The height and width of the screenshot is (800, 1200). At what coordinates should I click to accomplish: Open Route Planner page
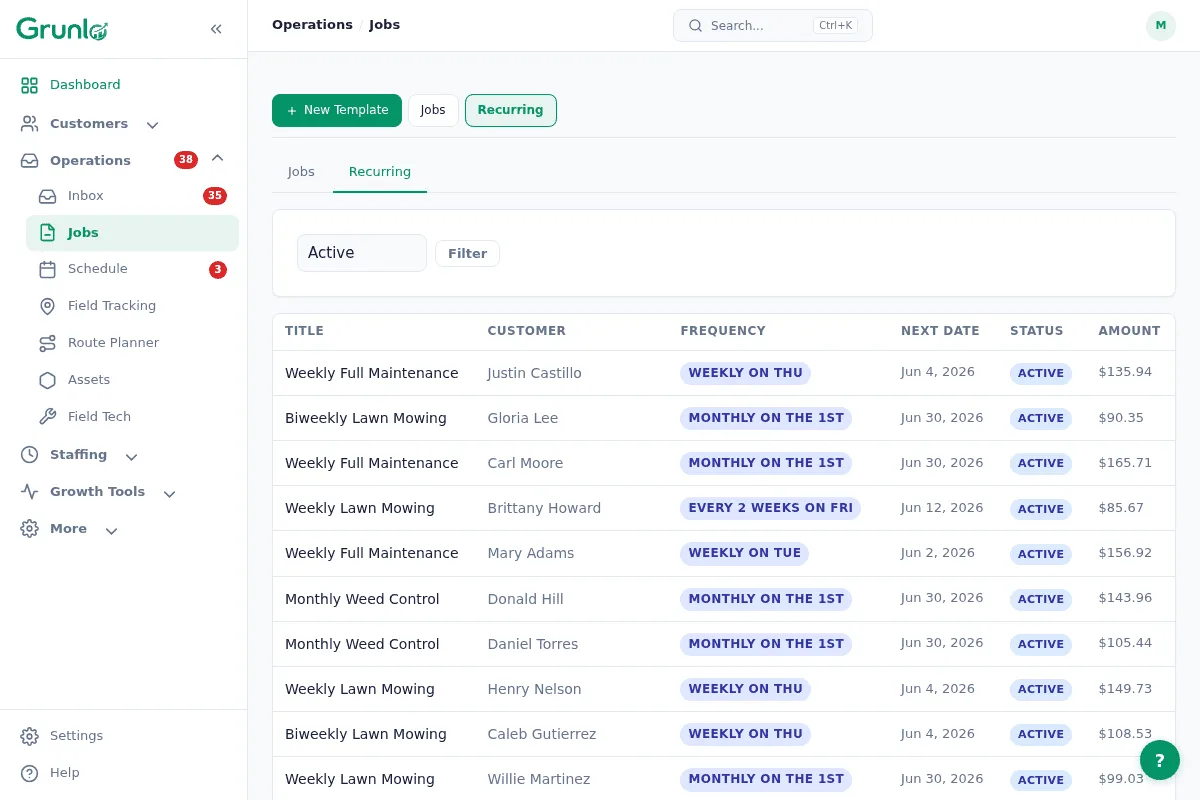tap(132, 343)
